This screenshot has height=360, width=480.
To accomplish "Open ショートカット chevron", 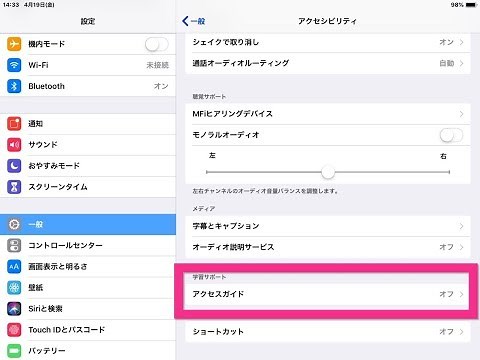I will (x=462, y=332).
